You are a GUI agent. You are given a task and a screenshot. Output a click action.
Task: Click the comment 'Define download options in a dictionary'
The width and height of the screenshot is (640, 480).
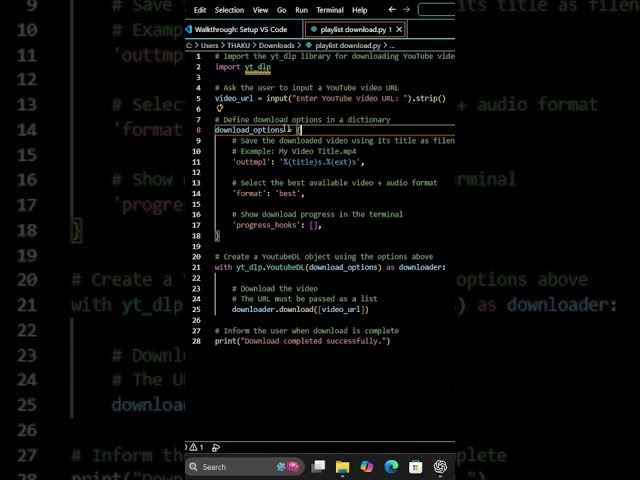coord(302,120)
